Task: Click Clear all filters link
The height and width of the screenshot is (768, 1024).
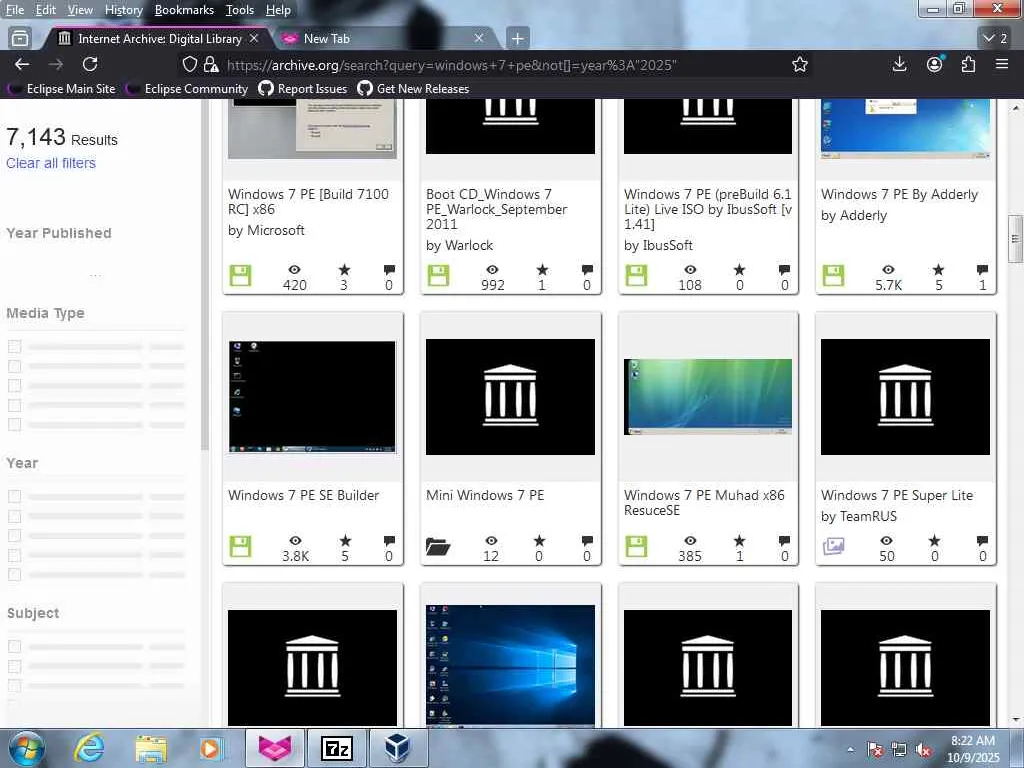Action: click(x=51, y=163)
